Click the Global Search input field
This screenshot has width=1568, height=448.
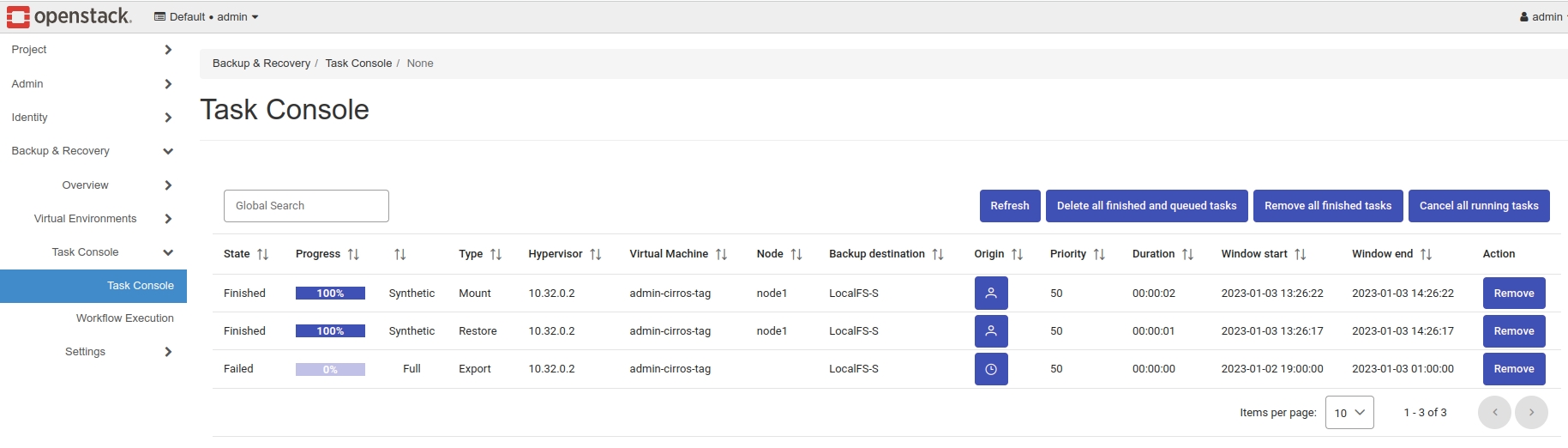point(306,206)
